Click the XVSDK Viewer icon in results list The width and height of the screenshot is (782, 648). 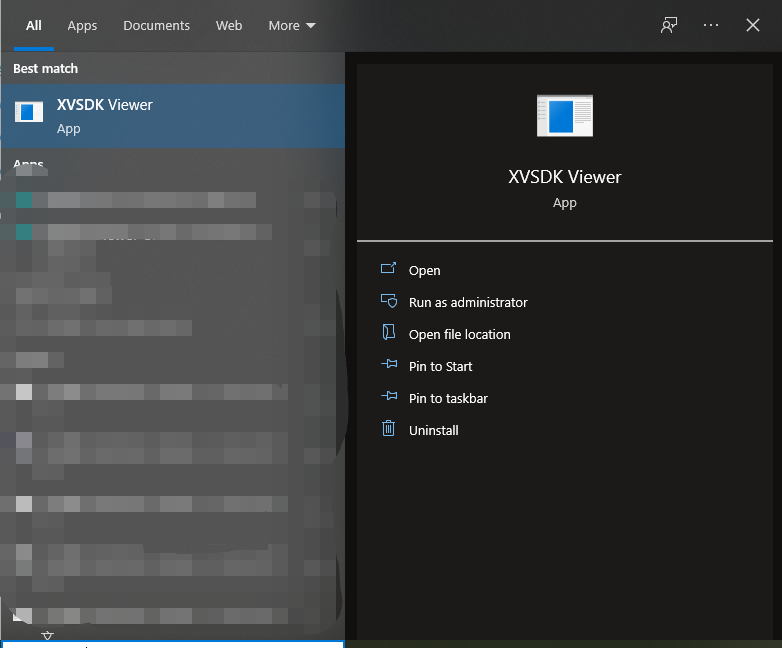[28, 112]
